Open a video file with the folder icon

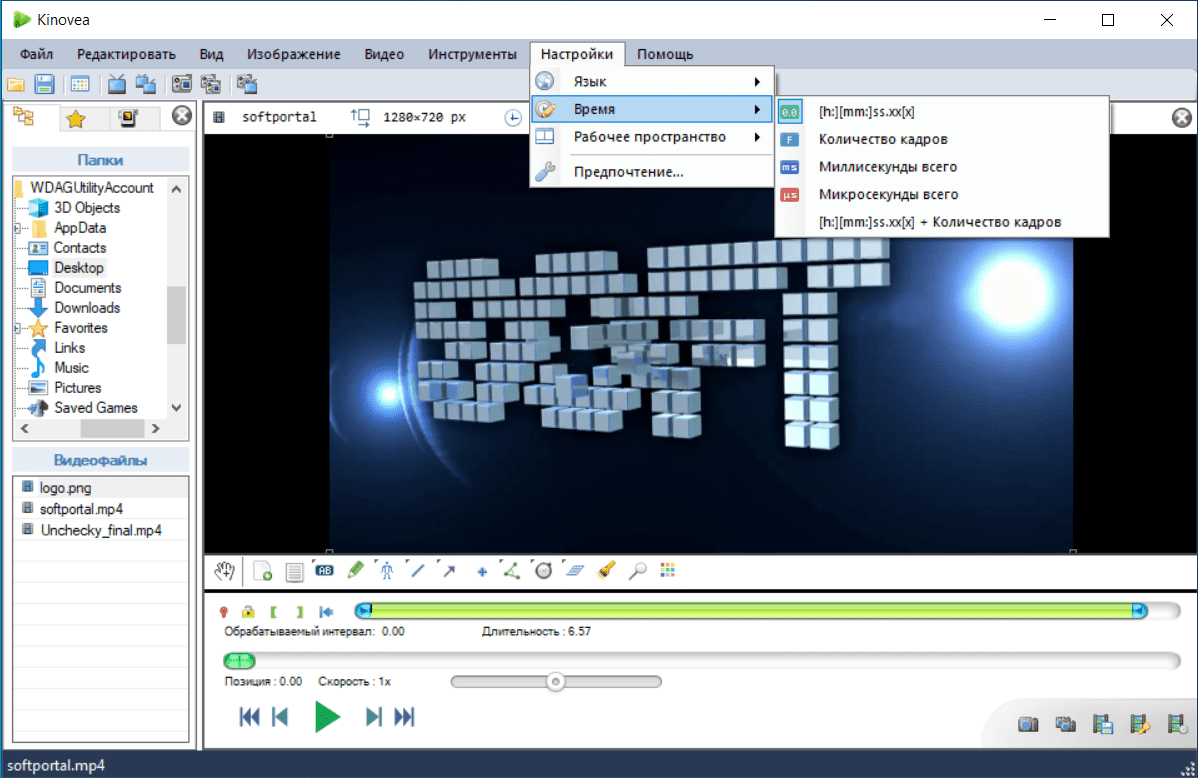point(15,84)
